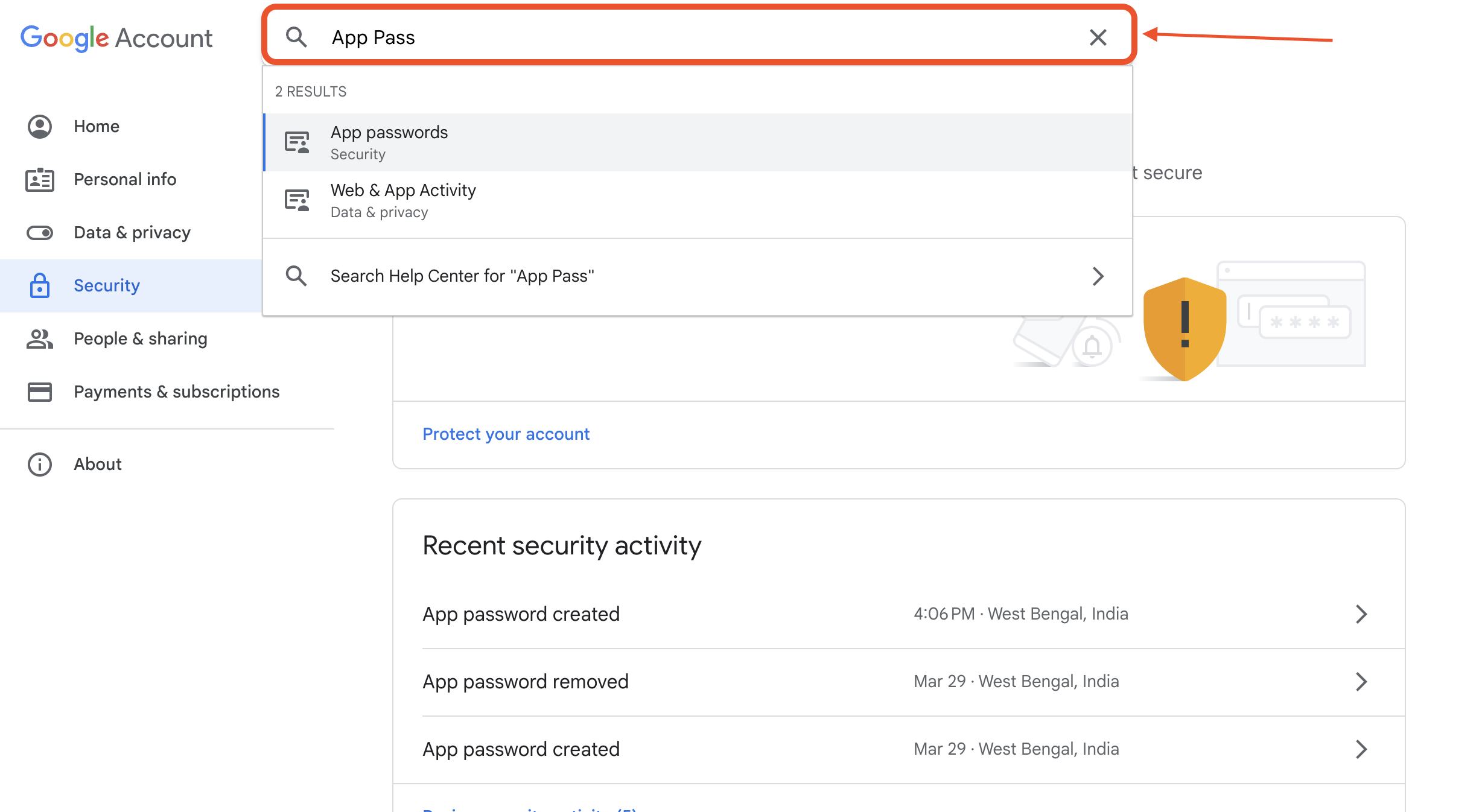Expand Mar 29 App password created entry
The height and width of the screenshot is (812, 1482).
pyautogui.click(x=1361, y=749)
